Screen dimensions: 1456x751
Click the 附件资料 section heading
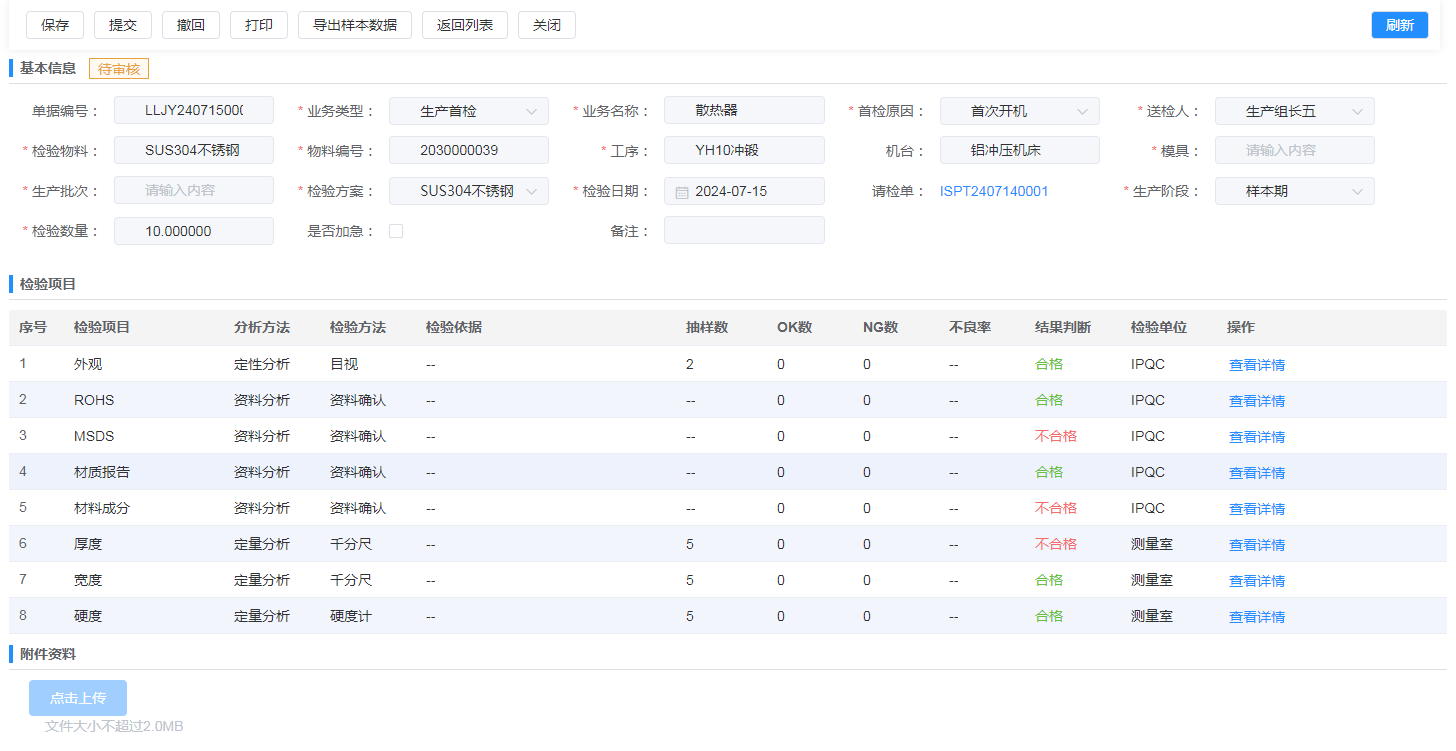(x=48, y=654)
